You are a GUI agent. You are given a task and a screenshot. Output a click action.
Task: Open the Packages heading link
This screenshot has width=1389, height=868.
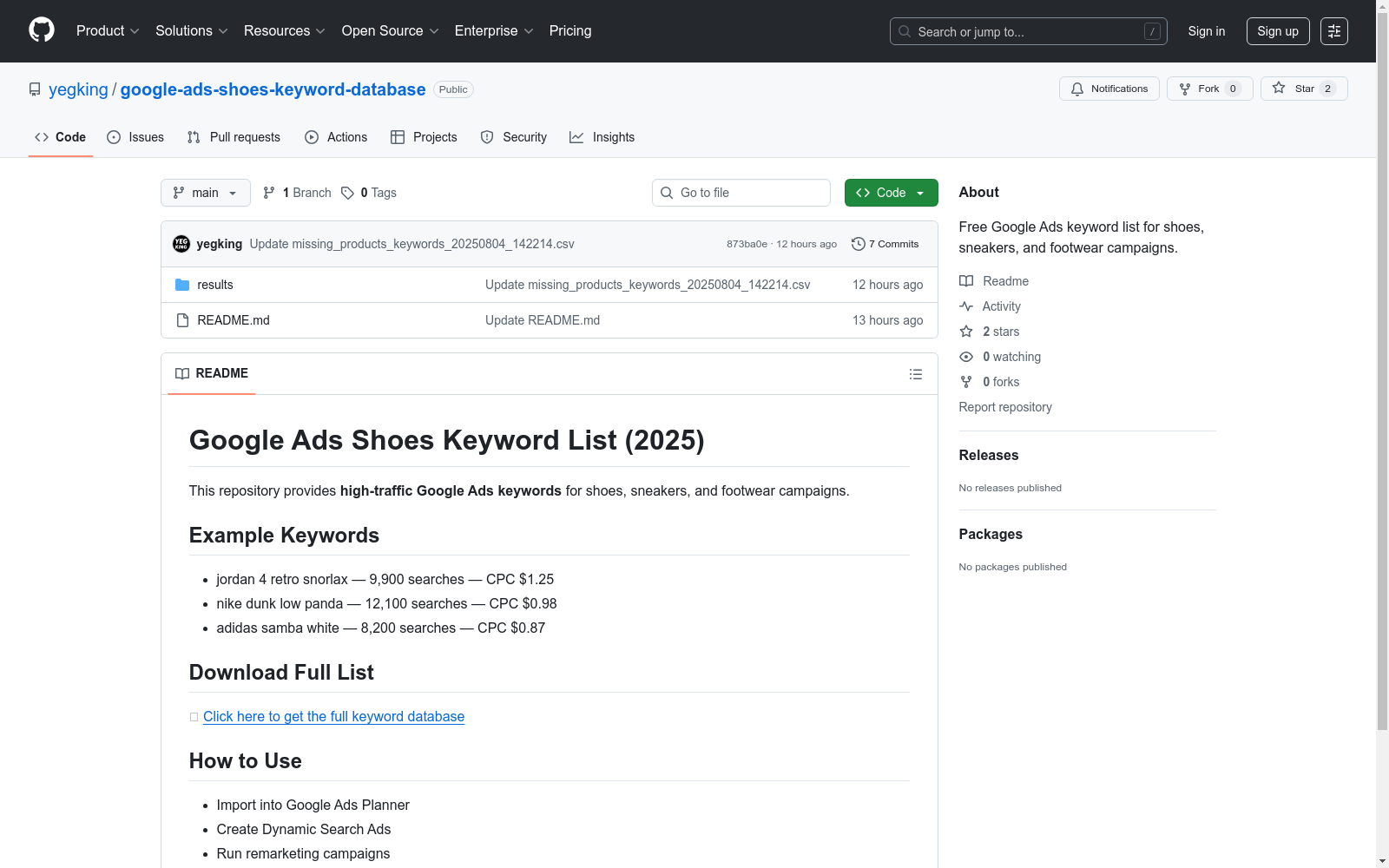(991, 534)
